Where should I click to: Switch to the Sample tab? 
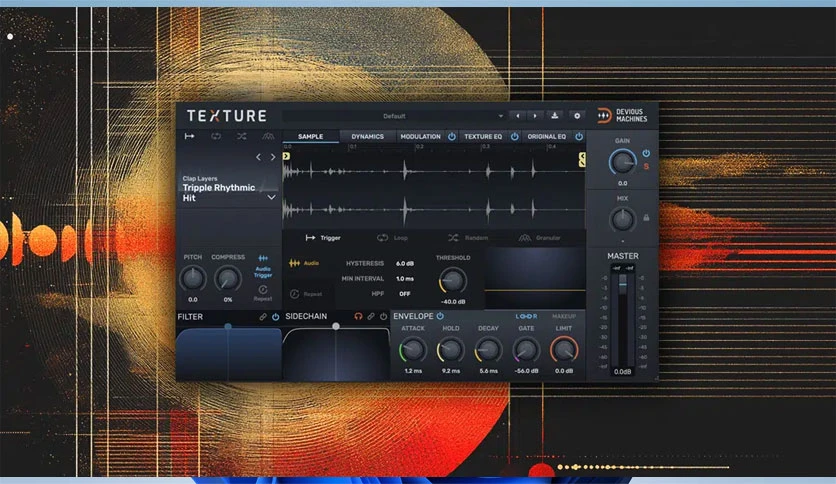[310, 136]
